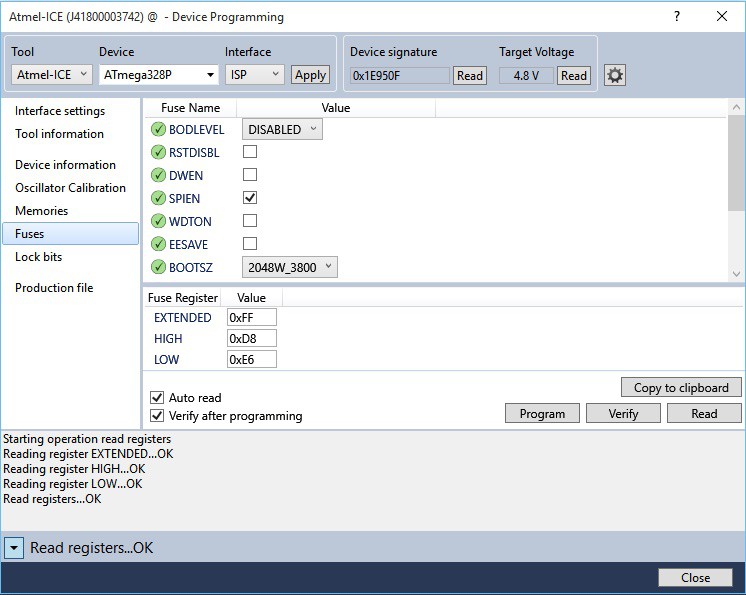Read the target voltage
The height and width of the screenshot is (595, 746).
[574, 75]
